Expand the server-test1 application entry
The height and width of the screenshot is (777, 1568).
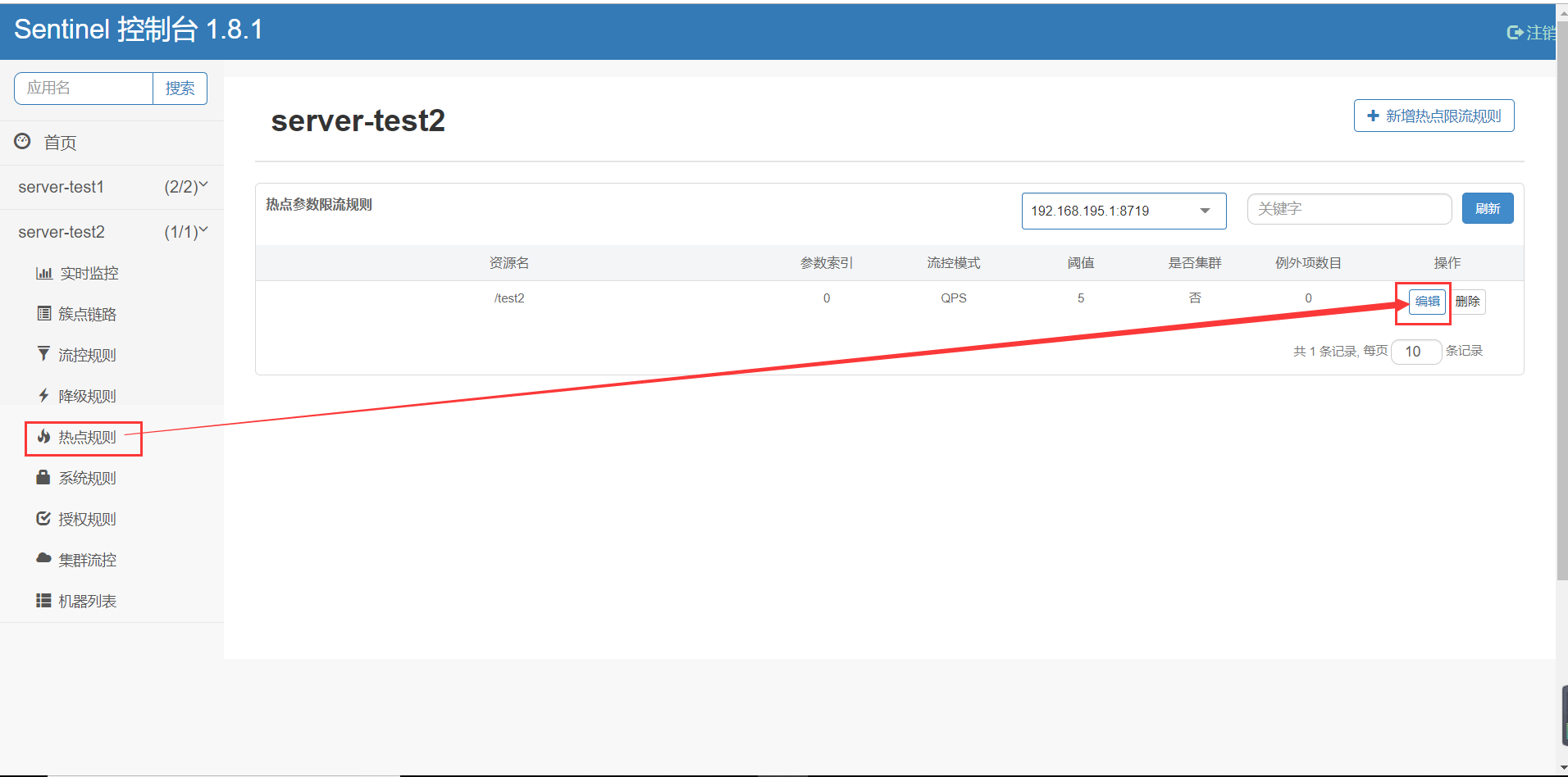pos(112,187)
